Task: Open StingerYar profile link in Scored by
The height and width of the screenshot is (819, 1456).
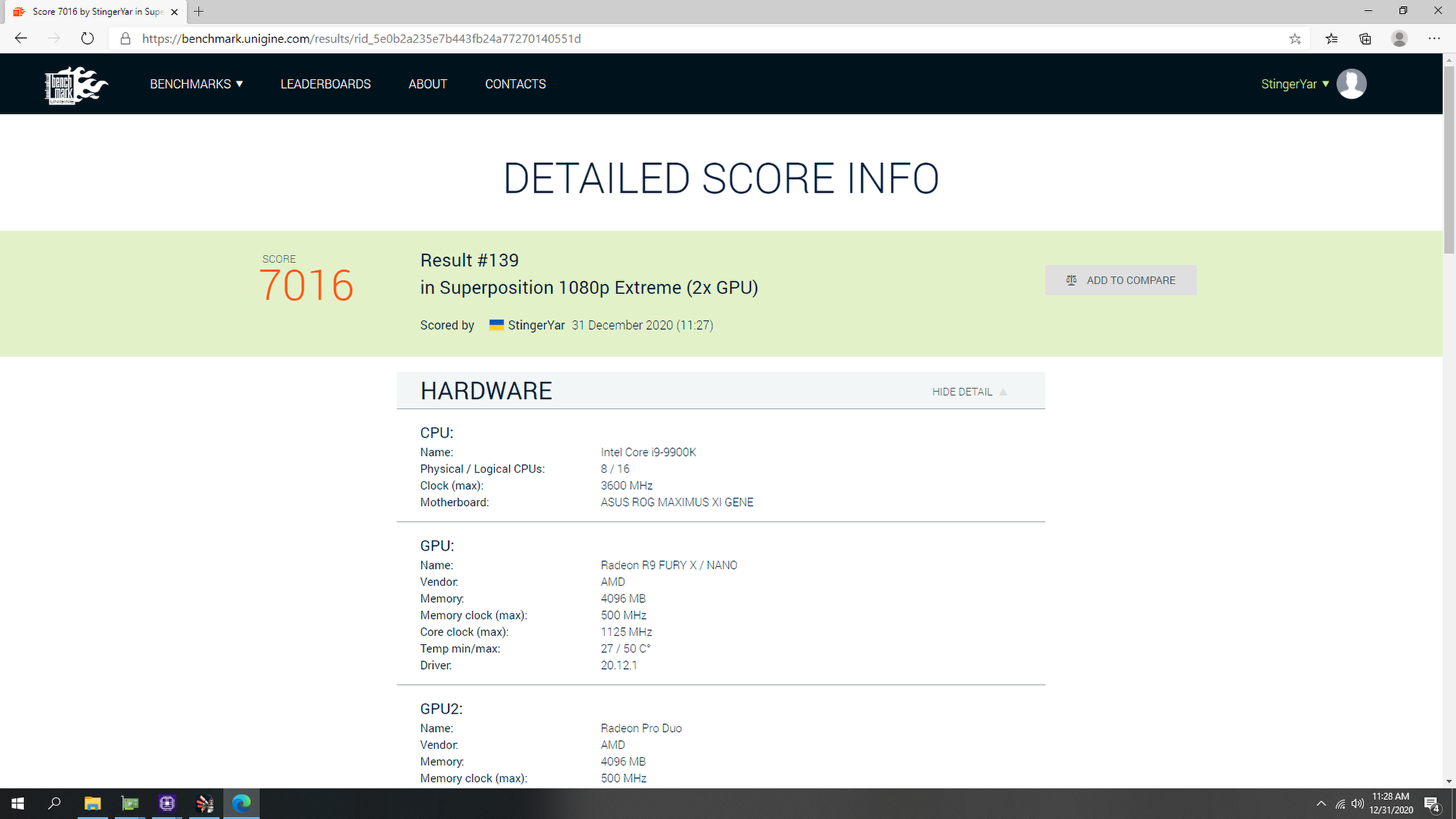Action: pyautogui.click(x=536, y=325)
